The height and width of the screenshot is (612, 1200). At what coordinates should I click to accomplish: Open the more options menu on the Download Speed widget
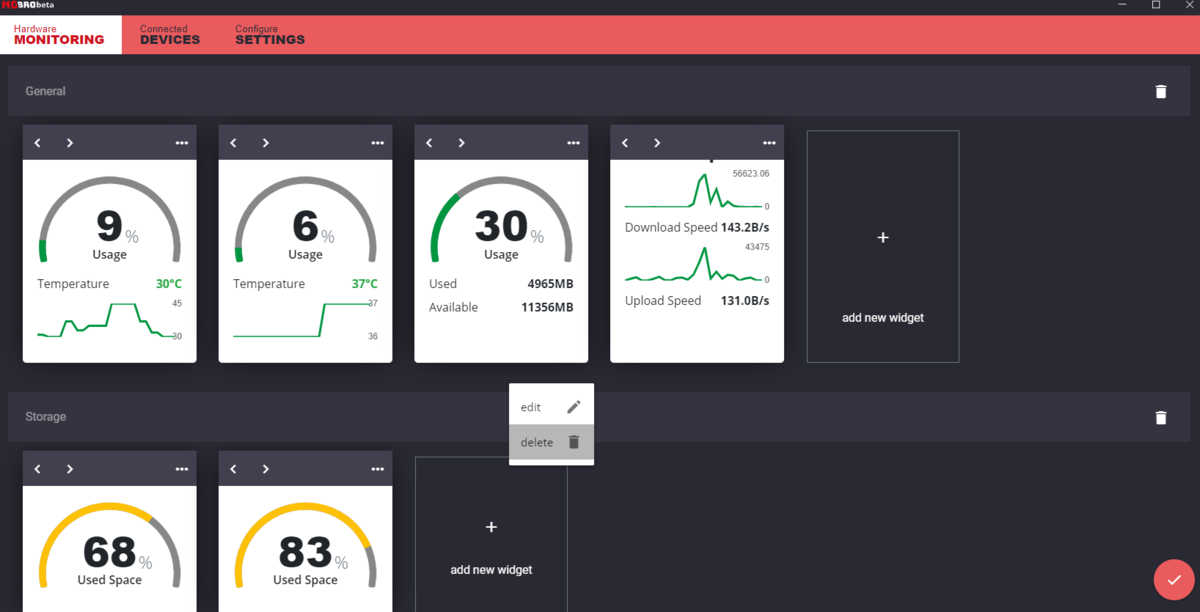click(770, 143)
